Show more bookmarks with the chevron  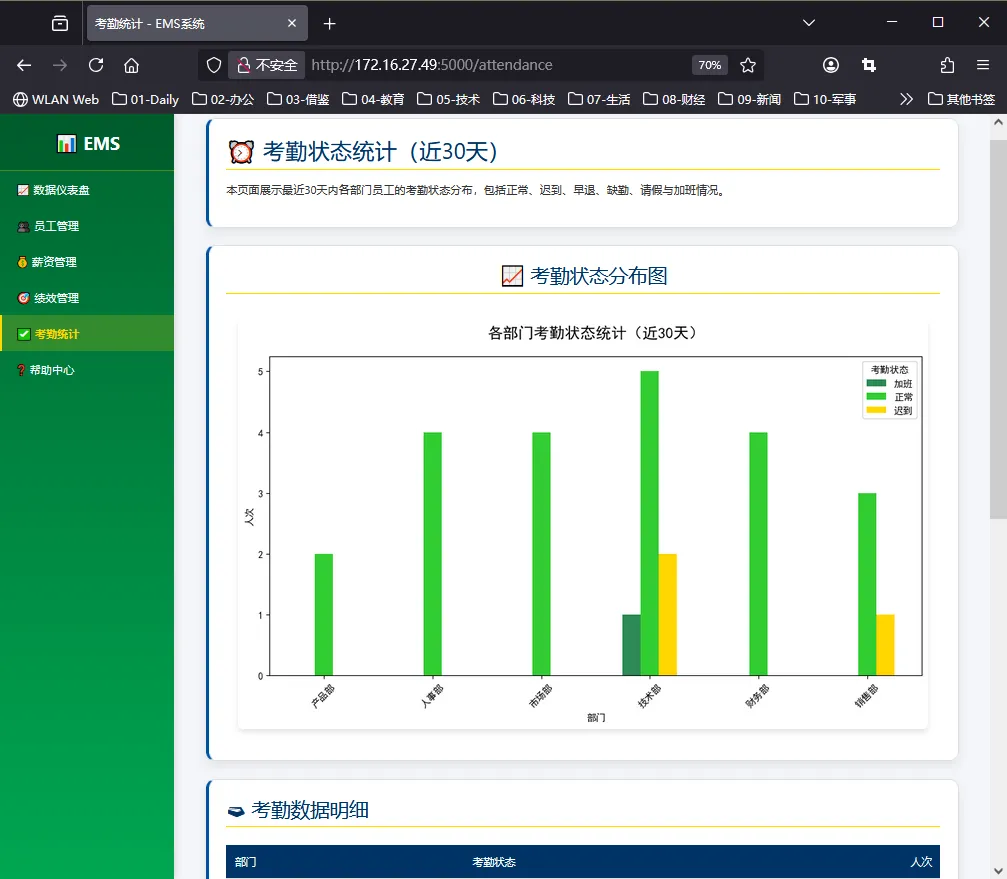coord(906,99)
